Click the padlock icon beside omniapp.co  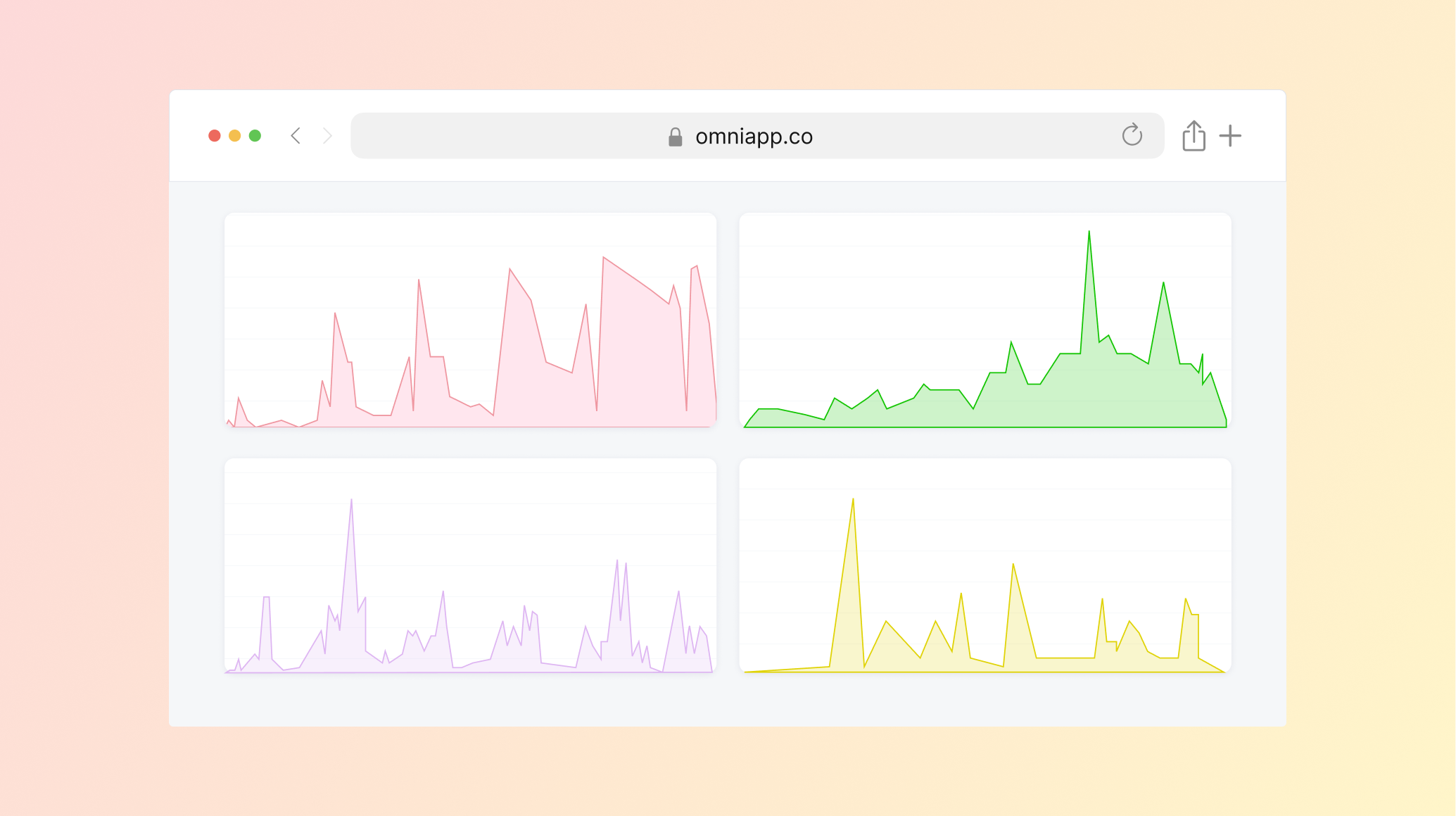[x=674, y=137]
